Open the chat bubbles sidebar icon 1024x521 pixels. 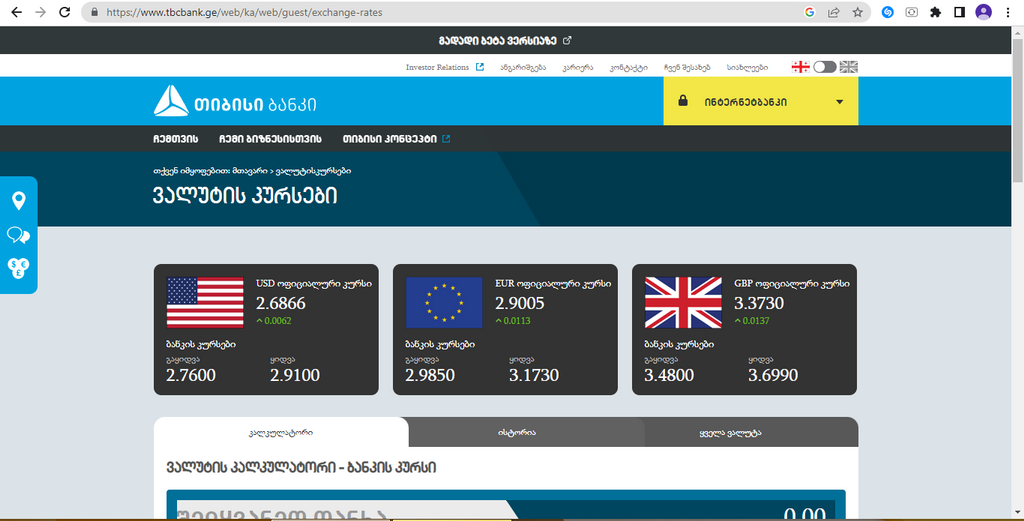click(x=18, y=235)
